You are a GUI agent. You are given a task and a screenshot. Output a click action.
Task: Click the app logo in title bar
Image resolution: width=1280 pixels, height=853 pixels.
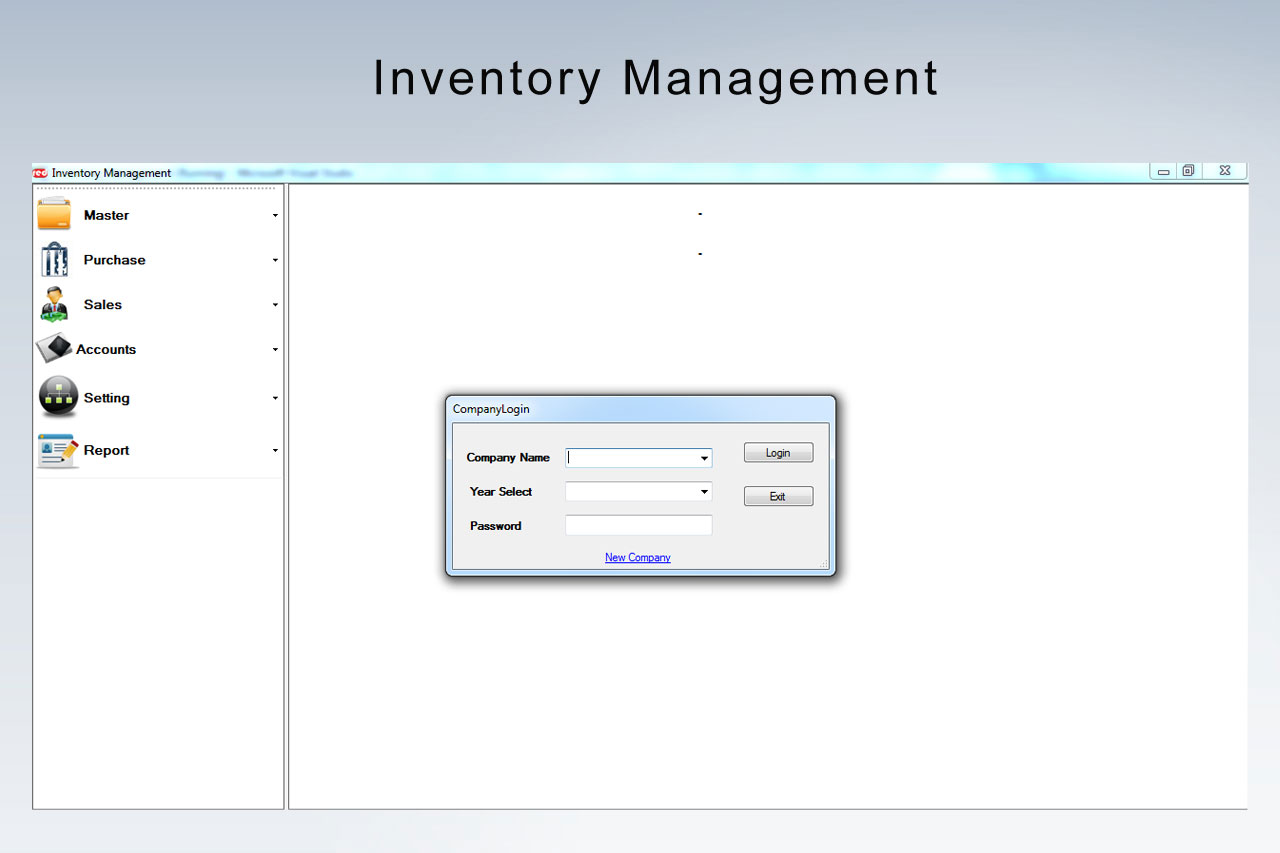point(40,173)
